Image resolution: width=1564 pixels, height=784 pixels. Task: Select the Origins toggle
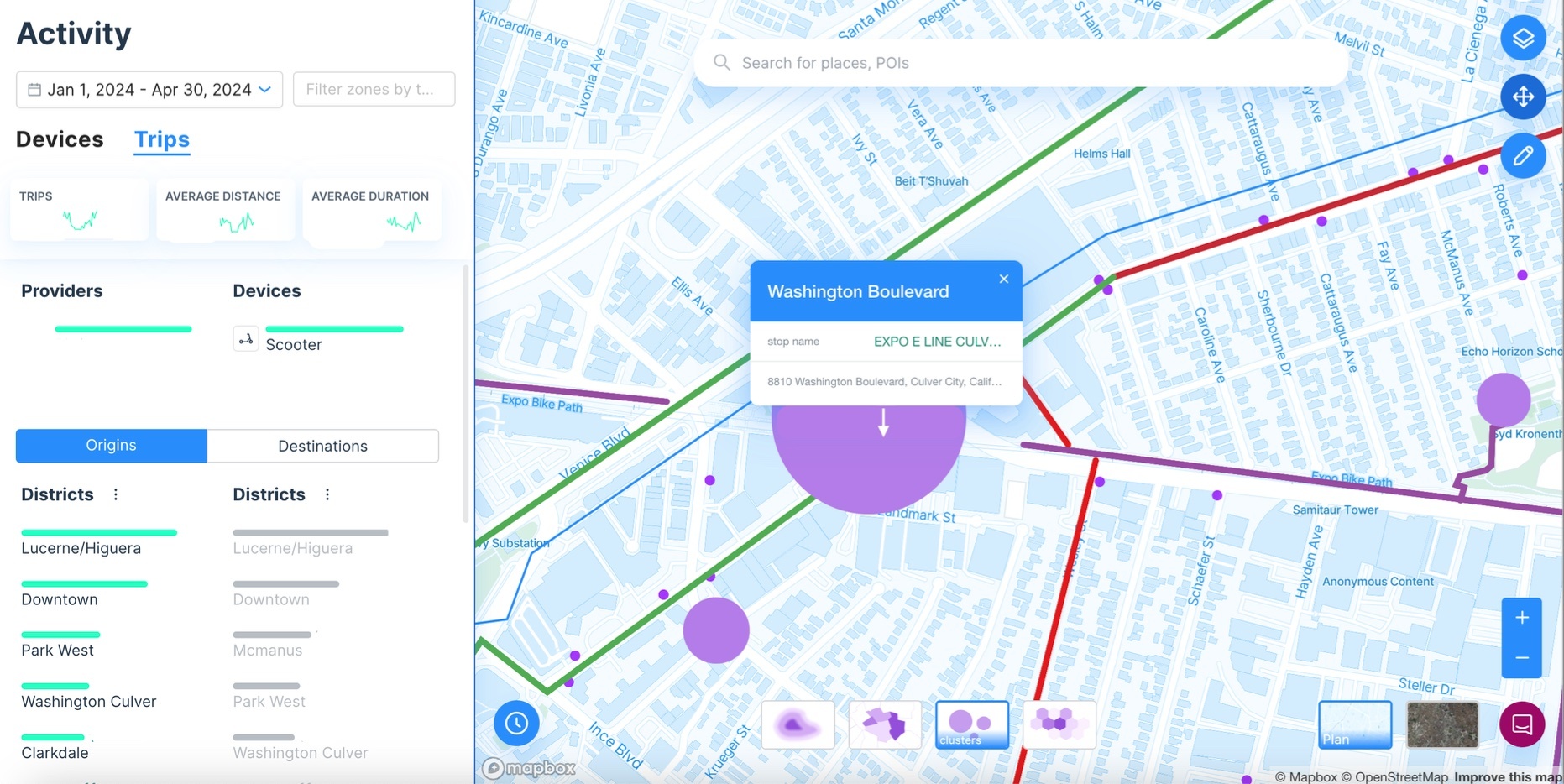pyautogui.click(x=111, y=446)
